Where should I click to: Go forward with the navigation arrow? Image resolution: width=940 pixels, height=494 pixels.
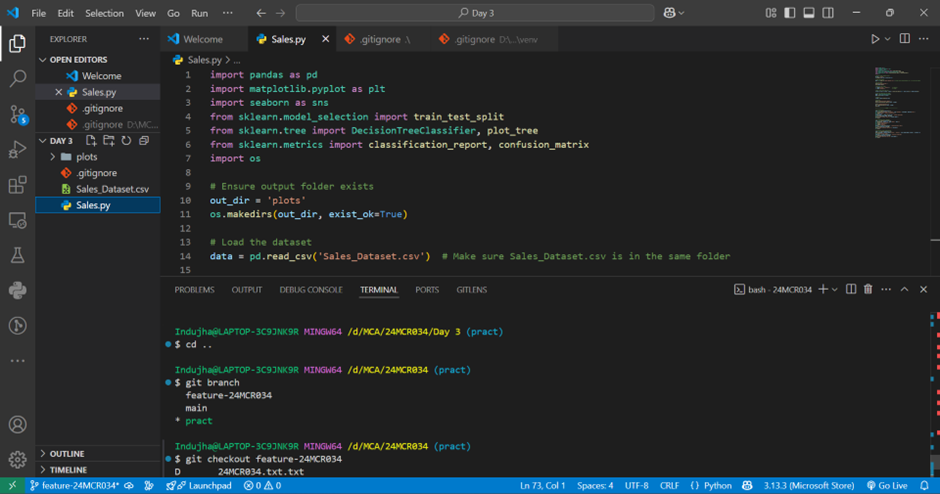click(x=281, y=13)
